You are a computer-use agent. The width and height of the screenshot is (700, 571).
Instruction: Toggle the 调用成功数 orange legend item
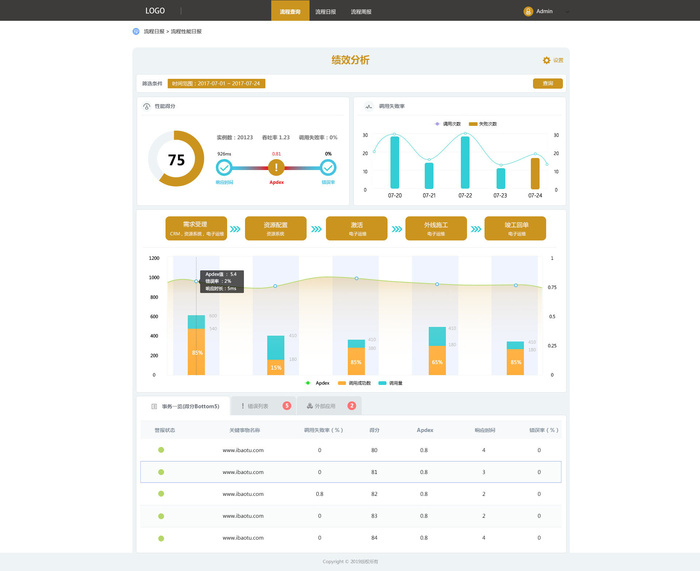(x=354, y=383)
